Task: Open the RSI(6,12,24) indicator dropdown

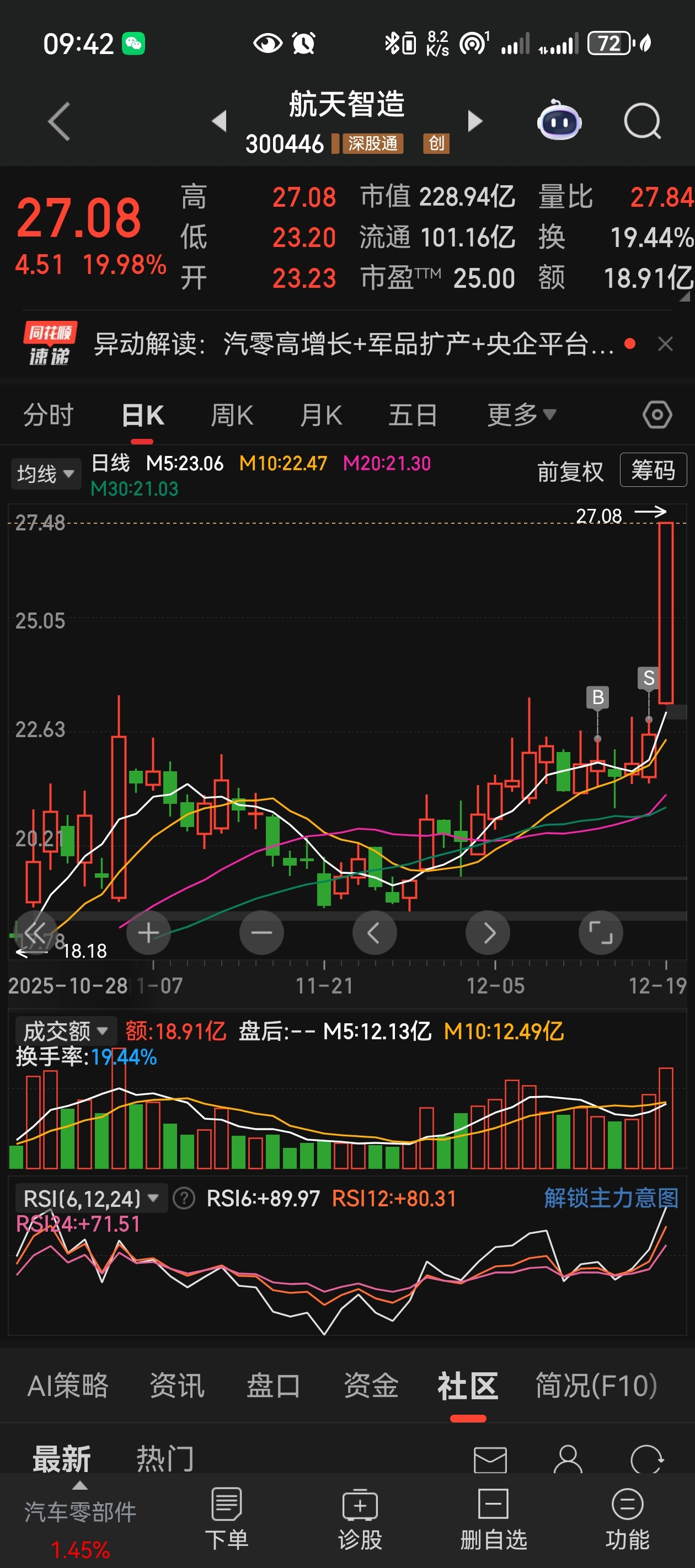Action: tap(91, 1199)
